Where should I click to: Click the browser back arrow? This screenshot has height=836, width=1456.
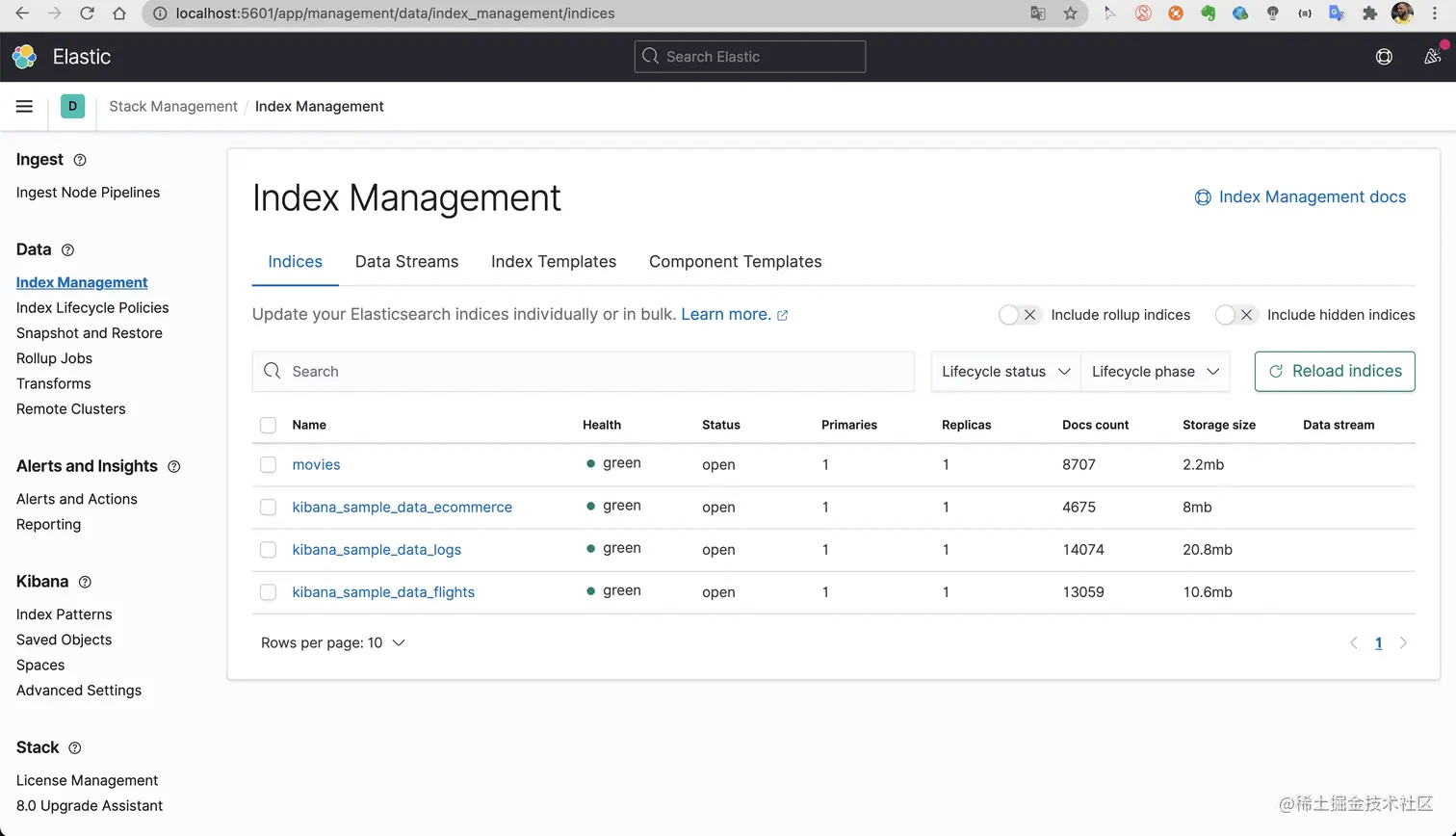point(22,13)
